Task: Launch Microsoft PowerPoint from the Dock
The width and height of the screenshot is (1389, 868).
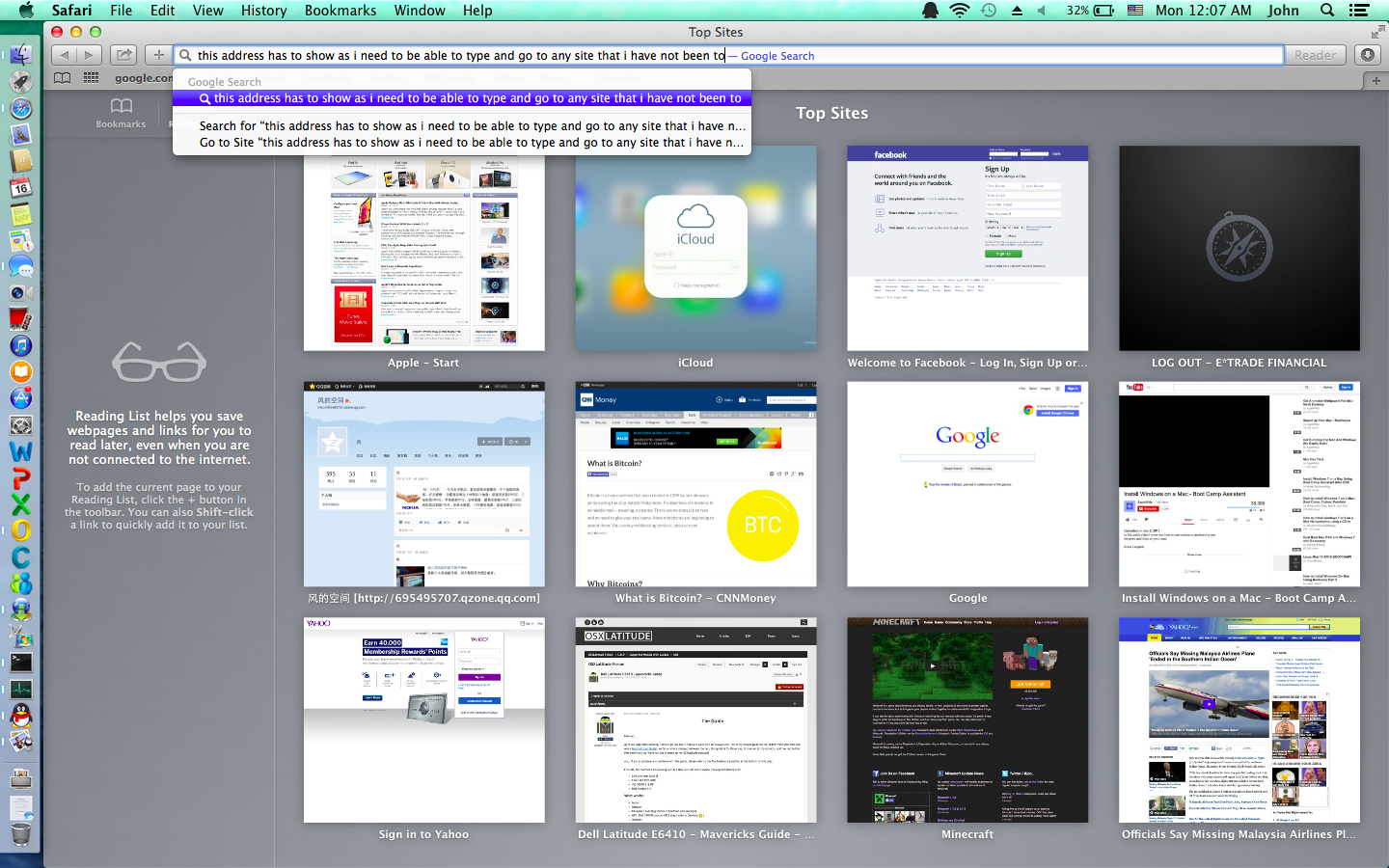Action: [x=20, y=477]
